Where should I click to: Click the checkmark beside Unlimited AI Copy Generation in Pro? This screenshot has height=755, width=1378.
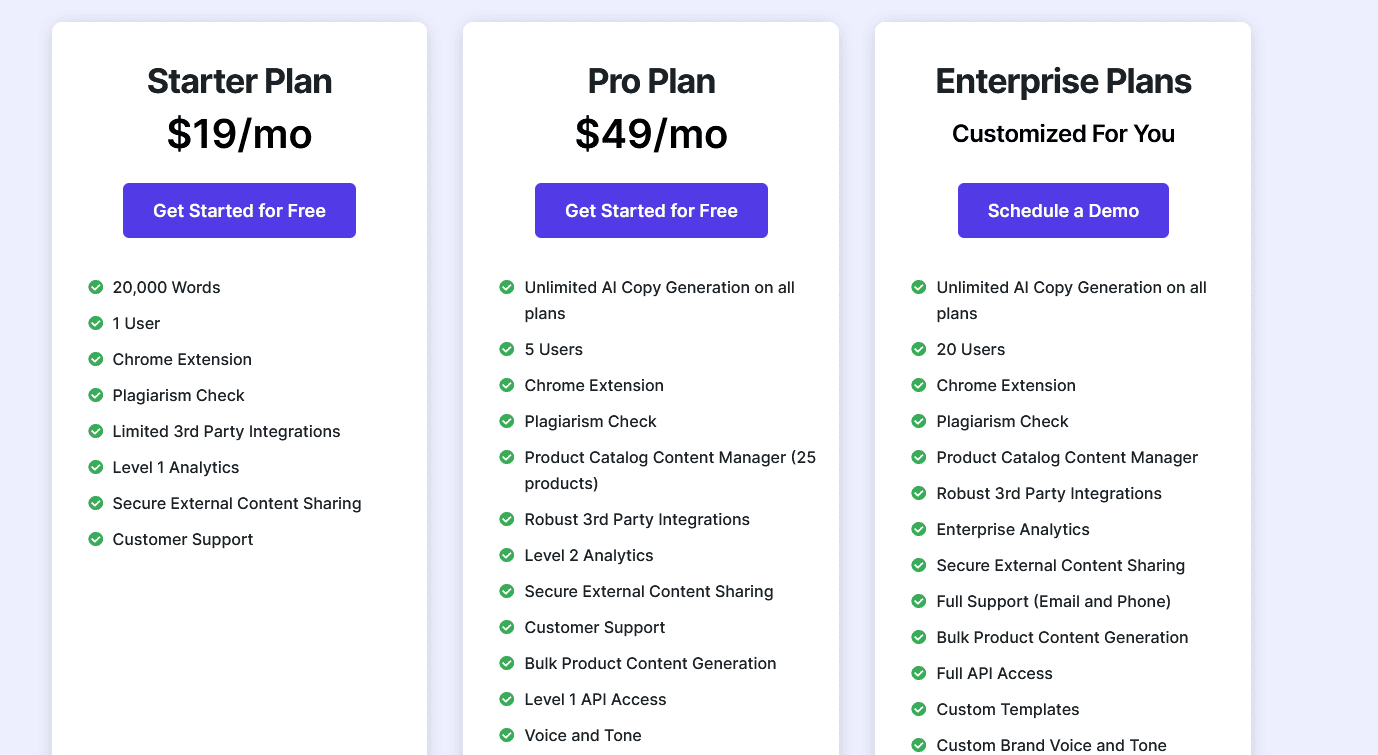[507, 287]
